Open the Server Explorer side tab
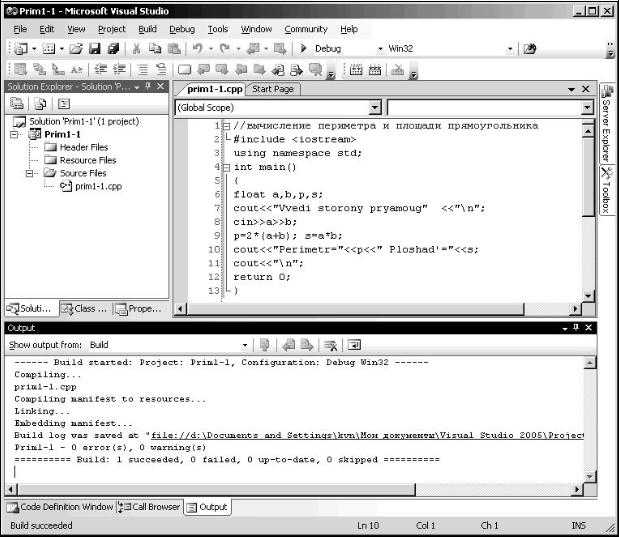The image size is (619, 537). 607,122
